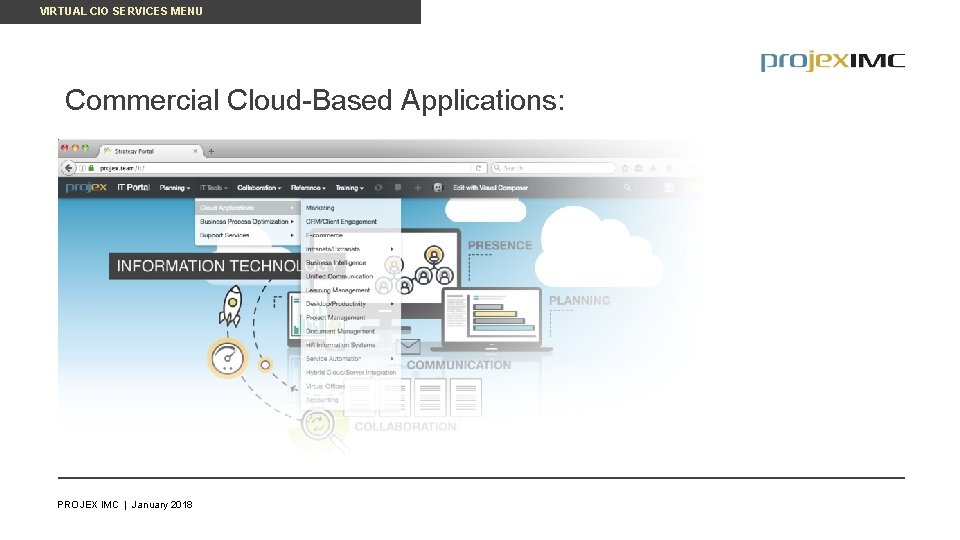Expand Business Process Optimization submenu
The height and width of the screenshot is (540, 960).
[x=247, y=222]
